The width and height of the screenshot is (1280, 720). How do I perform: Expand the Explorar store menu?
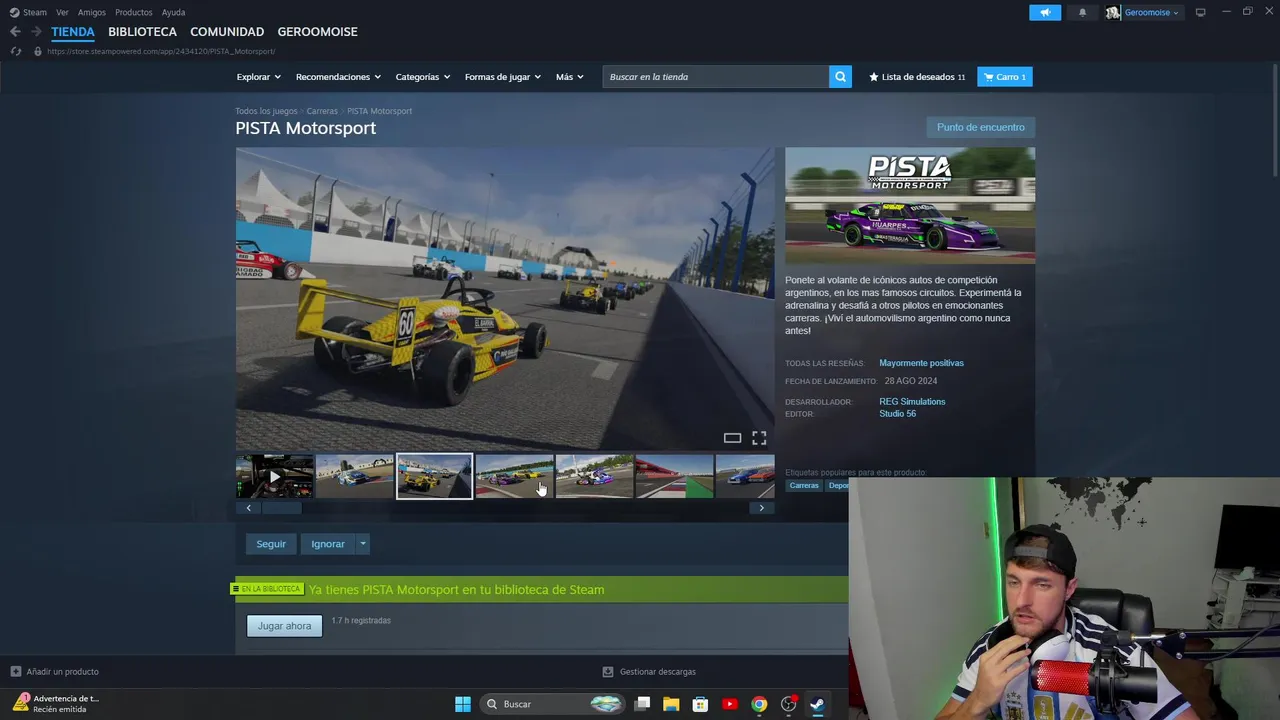point(258,77)
